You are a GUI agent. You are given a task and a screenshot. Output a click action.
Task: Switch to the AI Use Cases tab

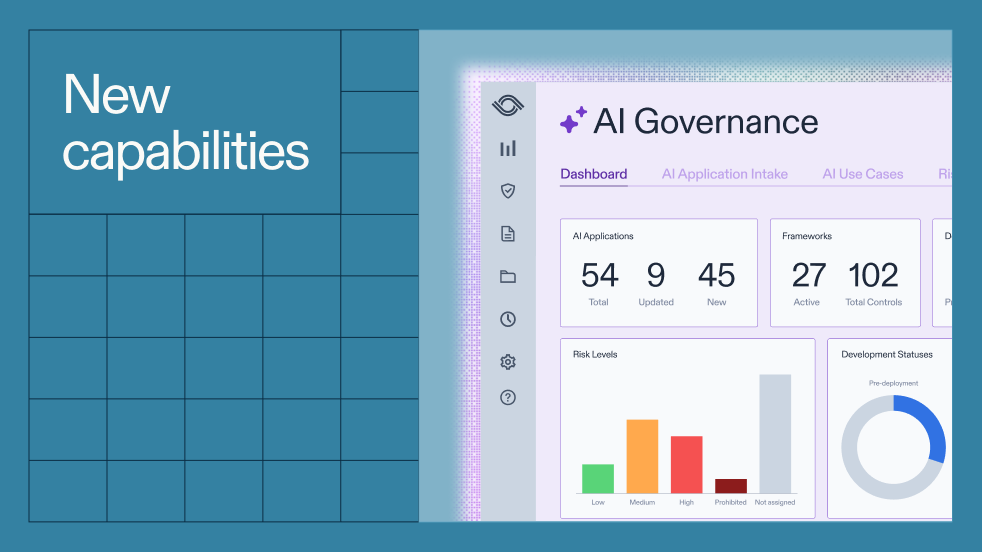point(862,174)
